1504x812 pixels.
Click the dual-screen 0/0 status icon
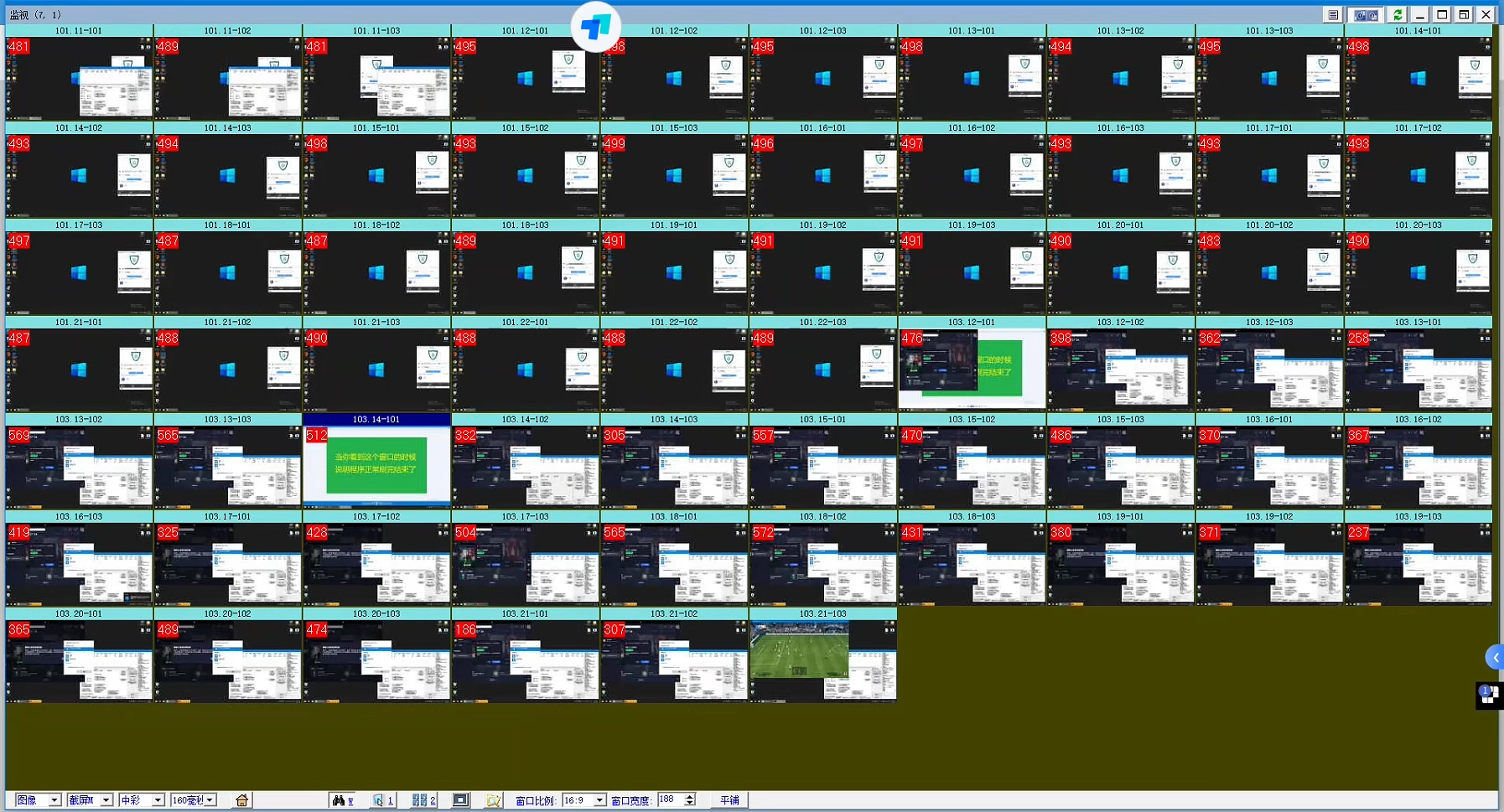(1366, 14)
